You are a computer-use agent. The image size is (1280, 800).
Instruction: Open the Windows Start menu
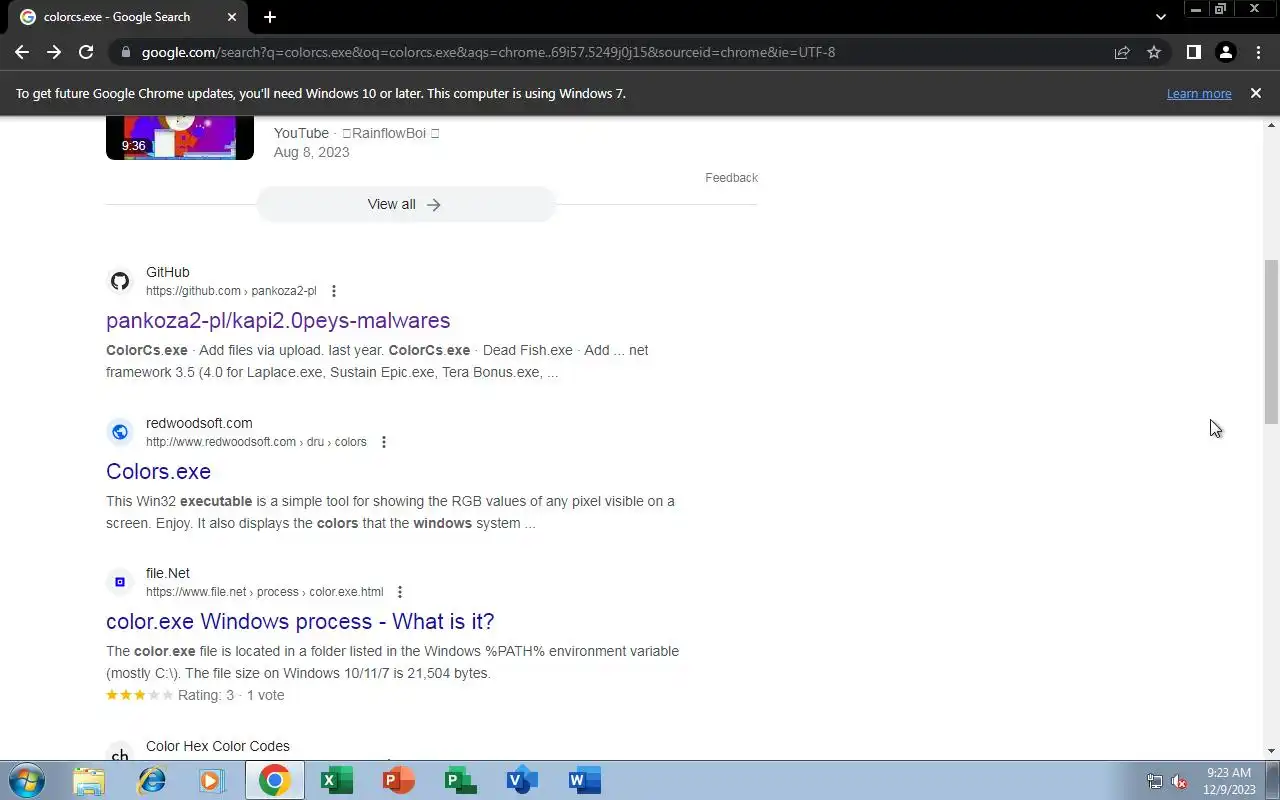tap(27, 780)
